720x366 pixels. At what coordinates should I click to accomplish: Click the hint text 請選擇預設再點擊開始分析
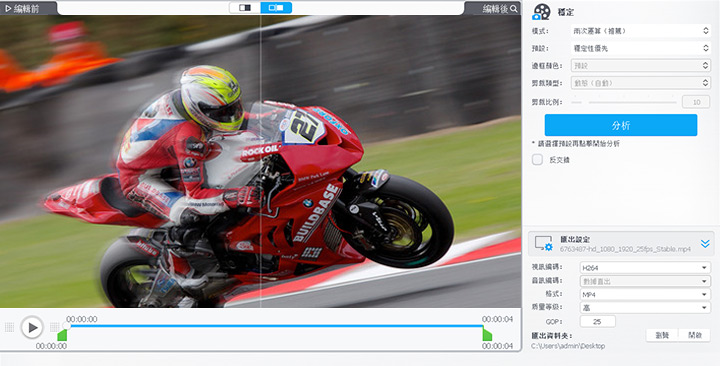(578, 144)
